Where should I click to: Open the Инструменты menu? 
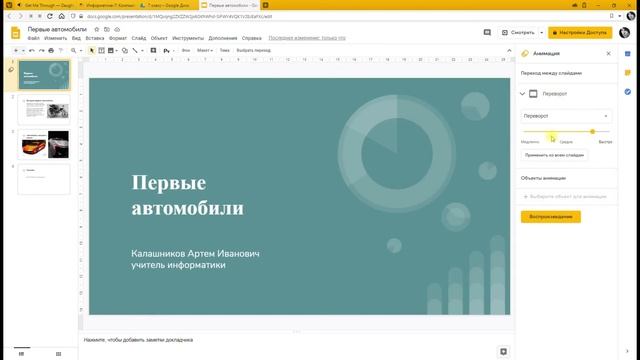[188, 38]
